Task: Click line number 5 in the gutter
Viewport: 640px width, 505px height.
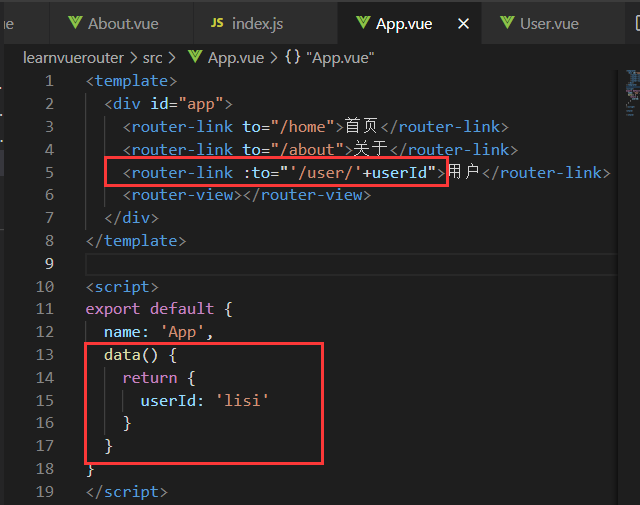Action: click(x=49, y=172)
